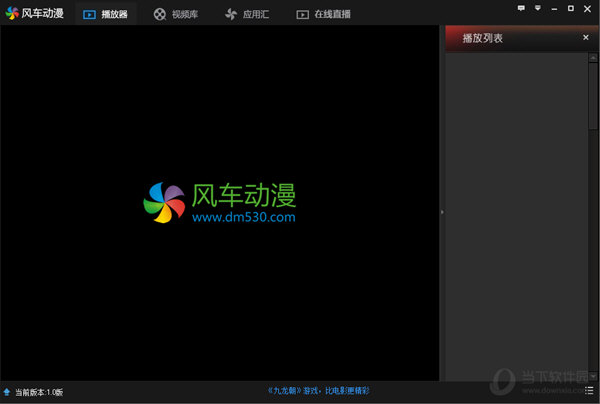Click the update arrow icon in status bar

[7, 391]
